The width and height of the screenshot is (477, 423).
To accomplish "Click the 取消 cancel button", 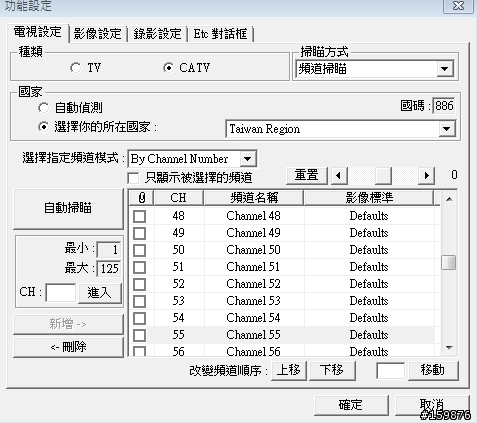I will click(x=432, y=405).
